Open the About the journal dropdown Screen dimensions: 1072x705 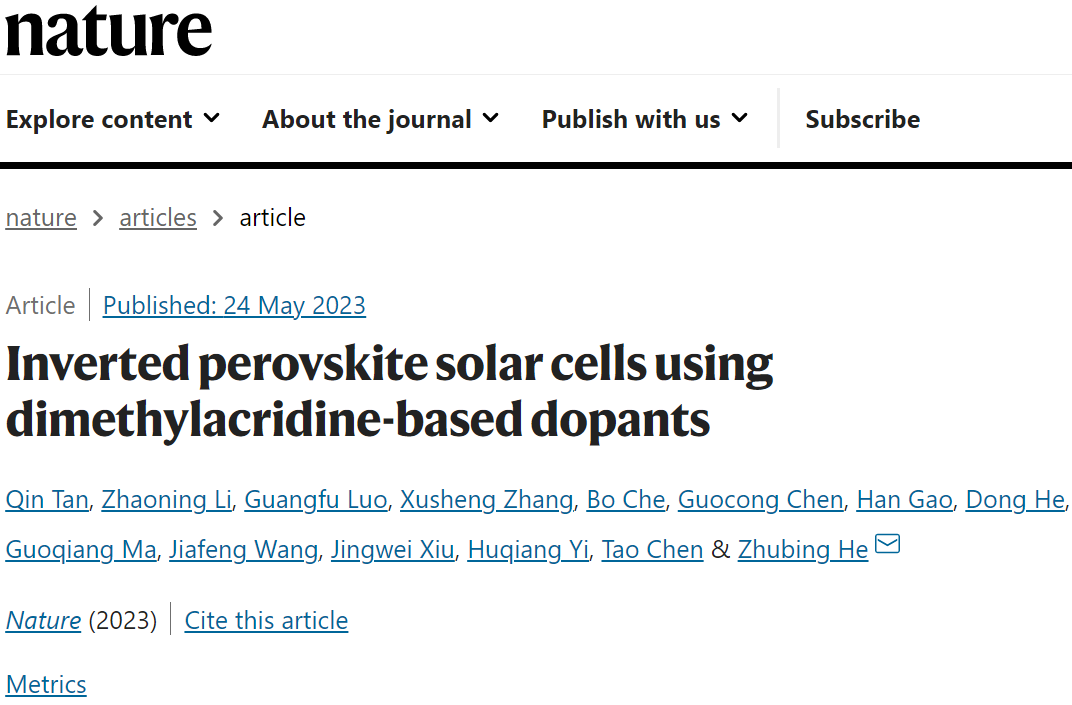coord(380,119)
